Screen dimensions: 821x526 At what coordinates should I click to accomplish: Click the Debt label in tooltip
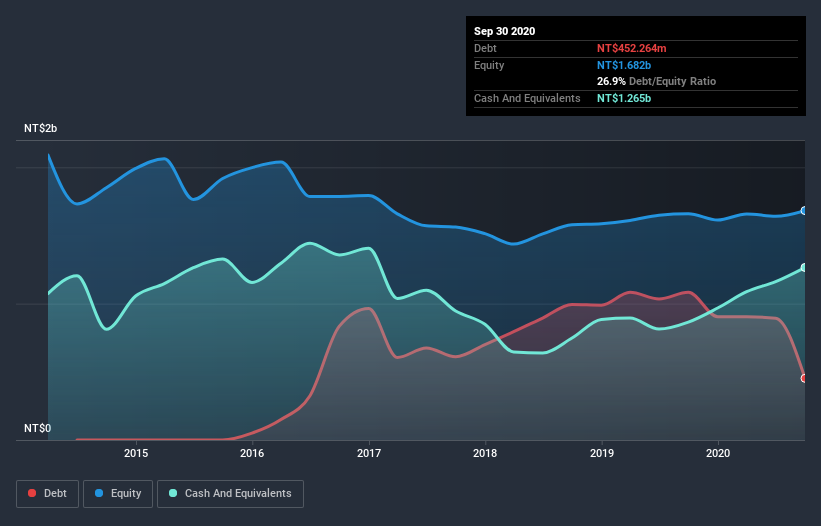[x=485, y=48]
